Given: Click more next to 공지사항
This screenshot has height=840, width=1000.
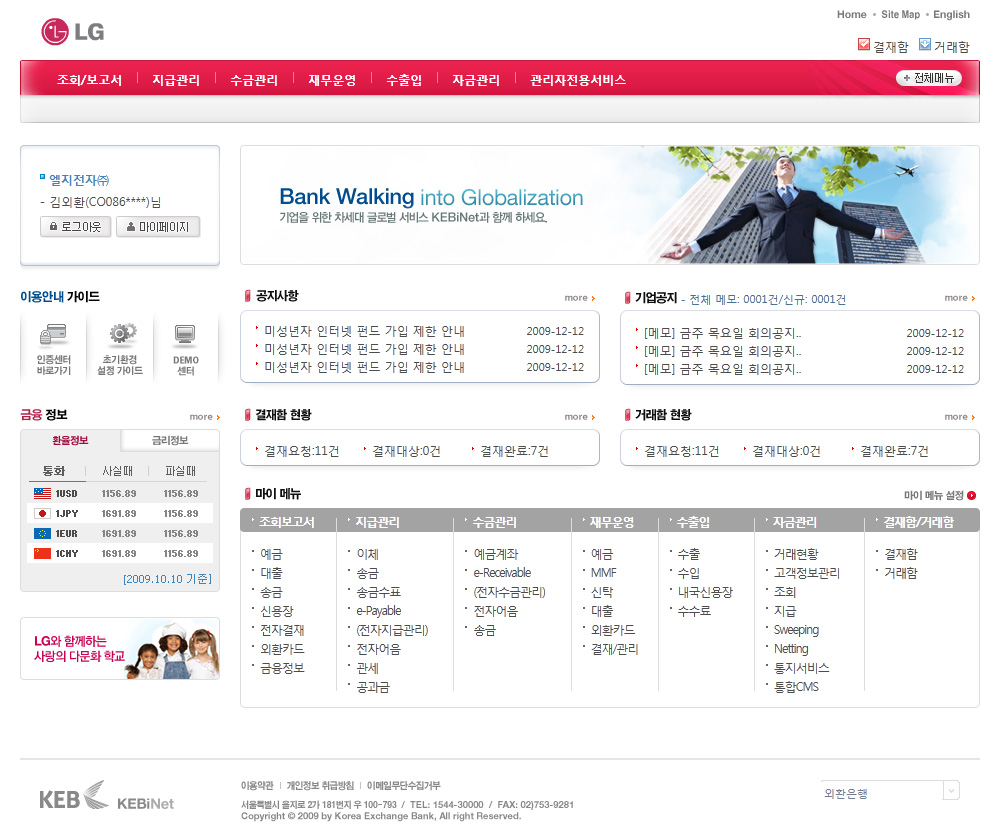Looking at the screenshot, I should click(x=579, y=298).
